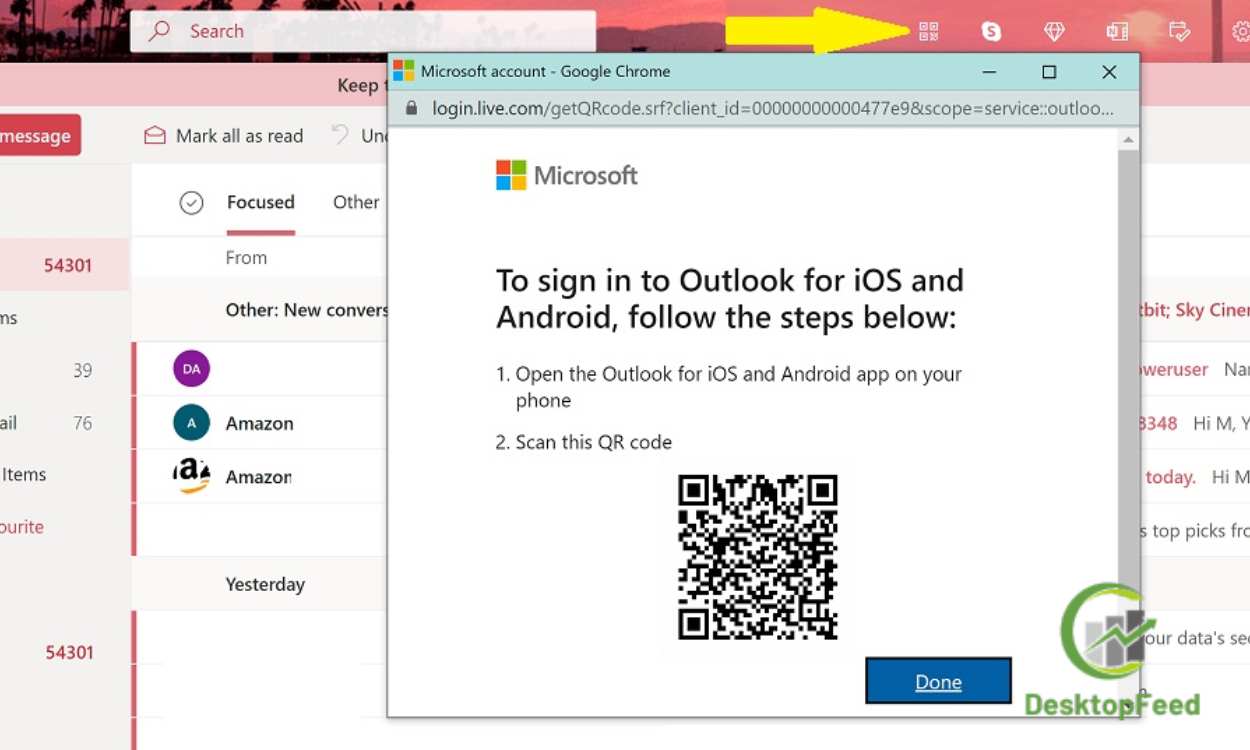1250x750 pixels.
Task: Select the Amazon logo sender avatar
Action: [x=191, y=477]
